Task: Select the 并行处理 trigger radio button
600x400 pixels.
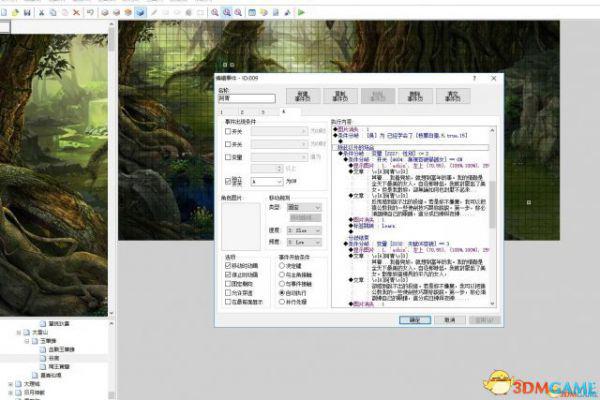Action: pyautogui.click(x=282, y=302)
